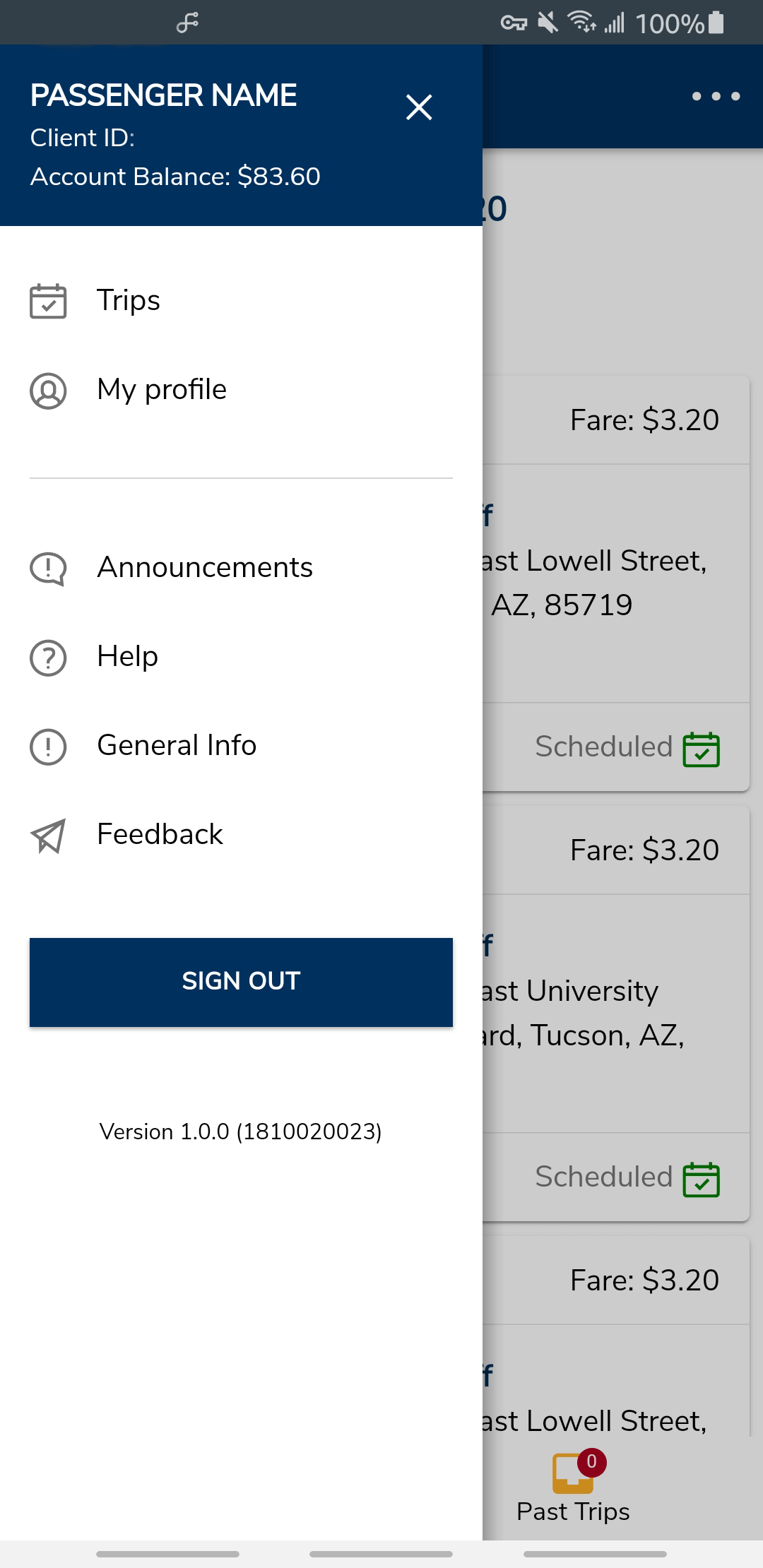The height and width of the screenshot is (1568, 763).
Task: Tap the first Scheduled calendar status icon
Action: [x=701, y=749]
